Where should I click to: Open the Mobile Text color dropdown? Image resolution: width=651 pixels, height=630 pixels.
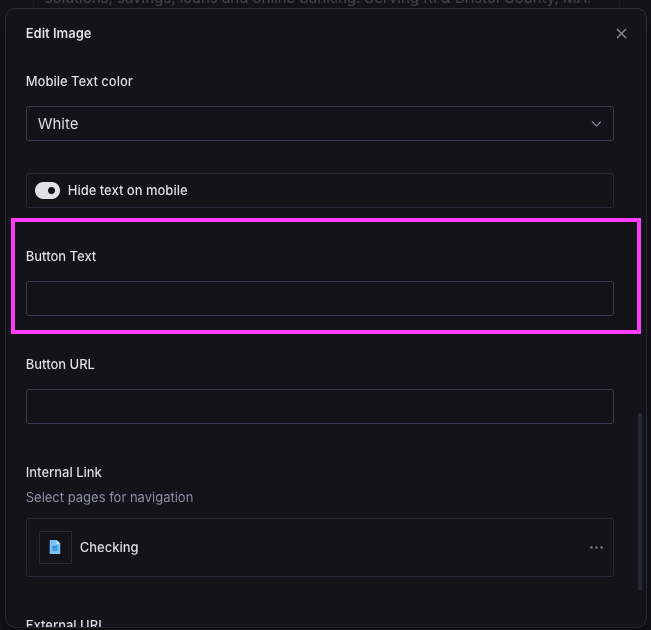click(x=319, y=124)
